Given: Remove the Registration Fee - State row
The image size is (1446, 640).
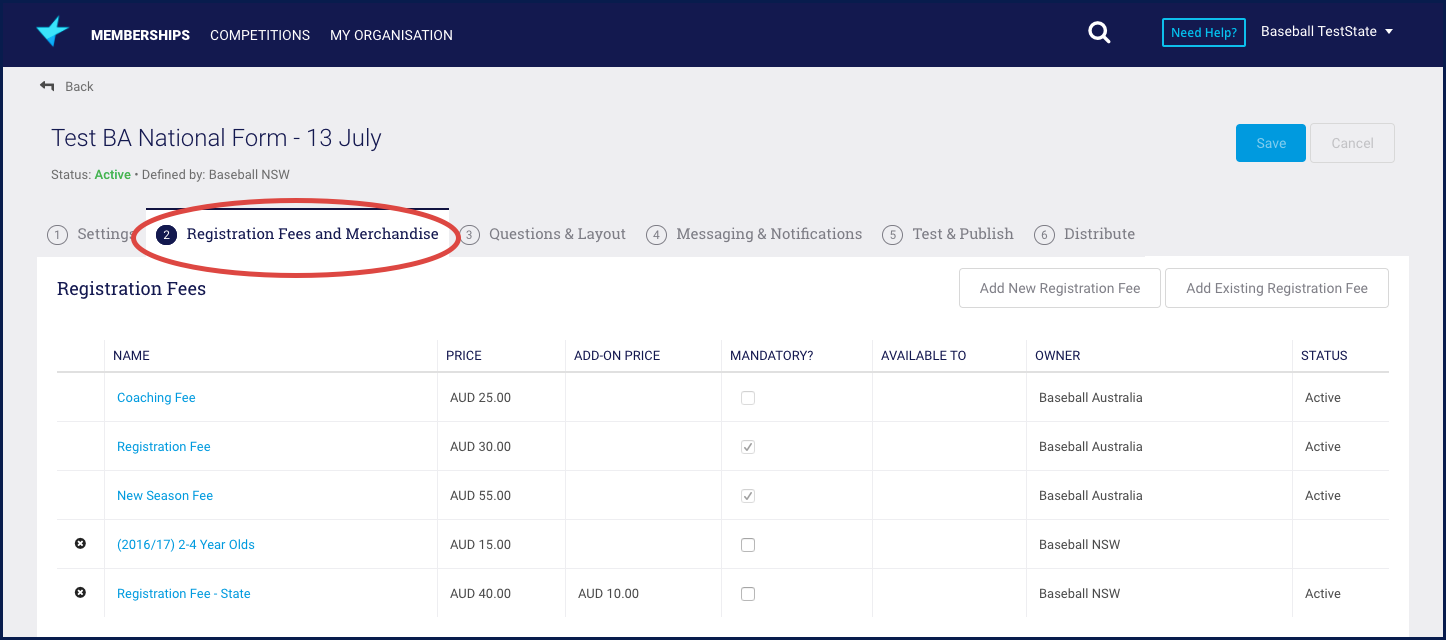Looking at the screenshot, I should (80, 593).
